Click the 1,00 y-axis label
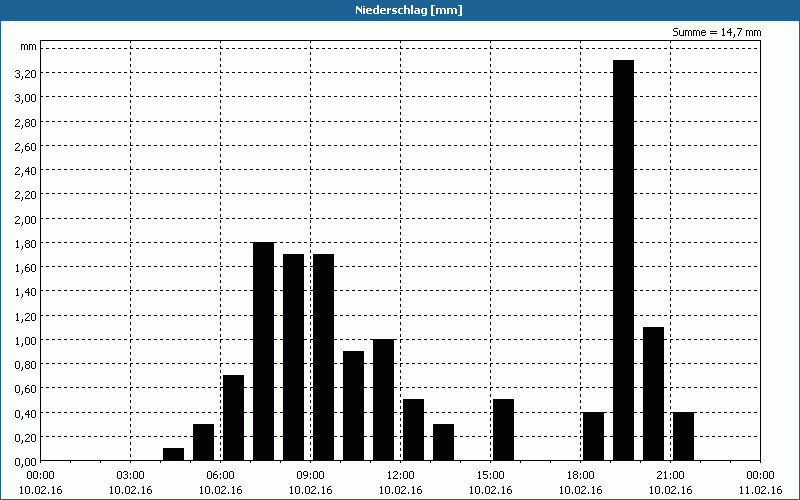The image size is (800, 500). click(26, 340)
